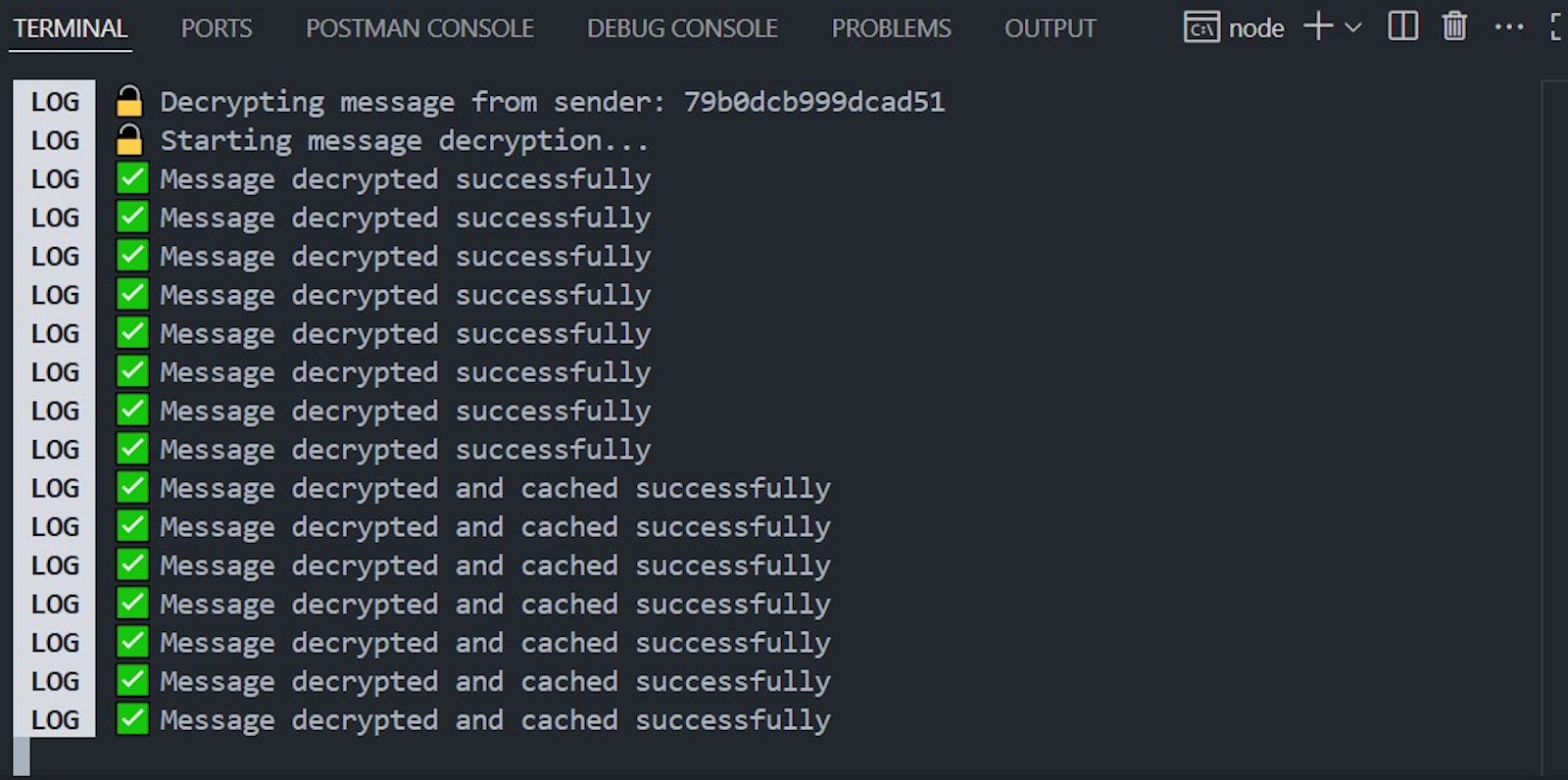Switch to the POSTMAN CONSOLE tab

(419, 28)
